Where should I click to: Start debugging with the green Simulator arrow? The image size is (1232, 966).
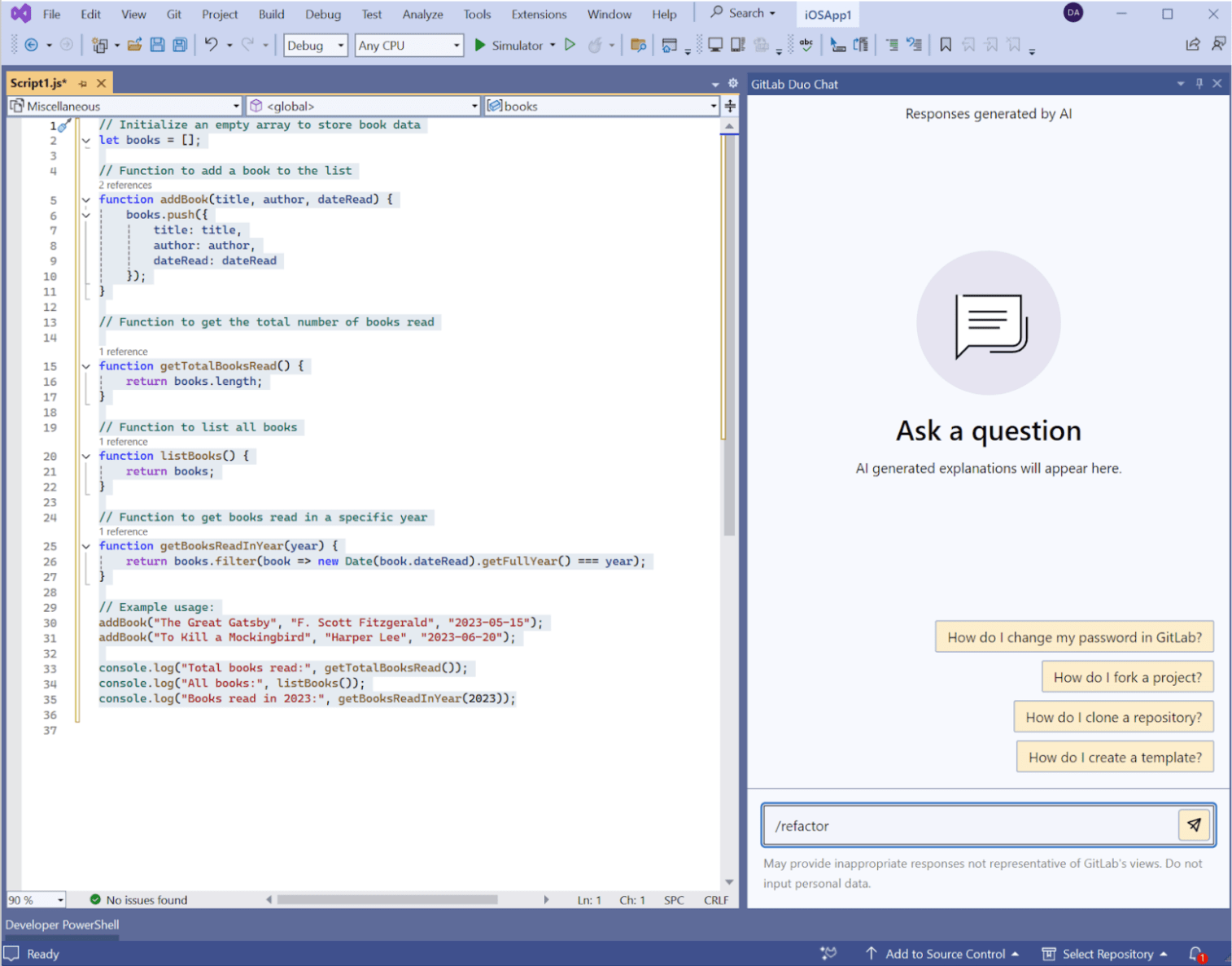coord(480,45)
